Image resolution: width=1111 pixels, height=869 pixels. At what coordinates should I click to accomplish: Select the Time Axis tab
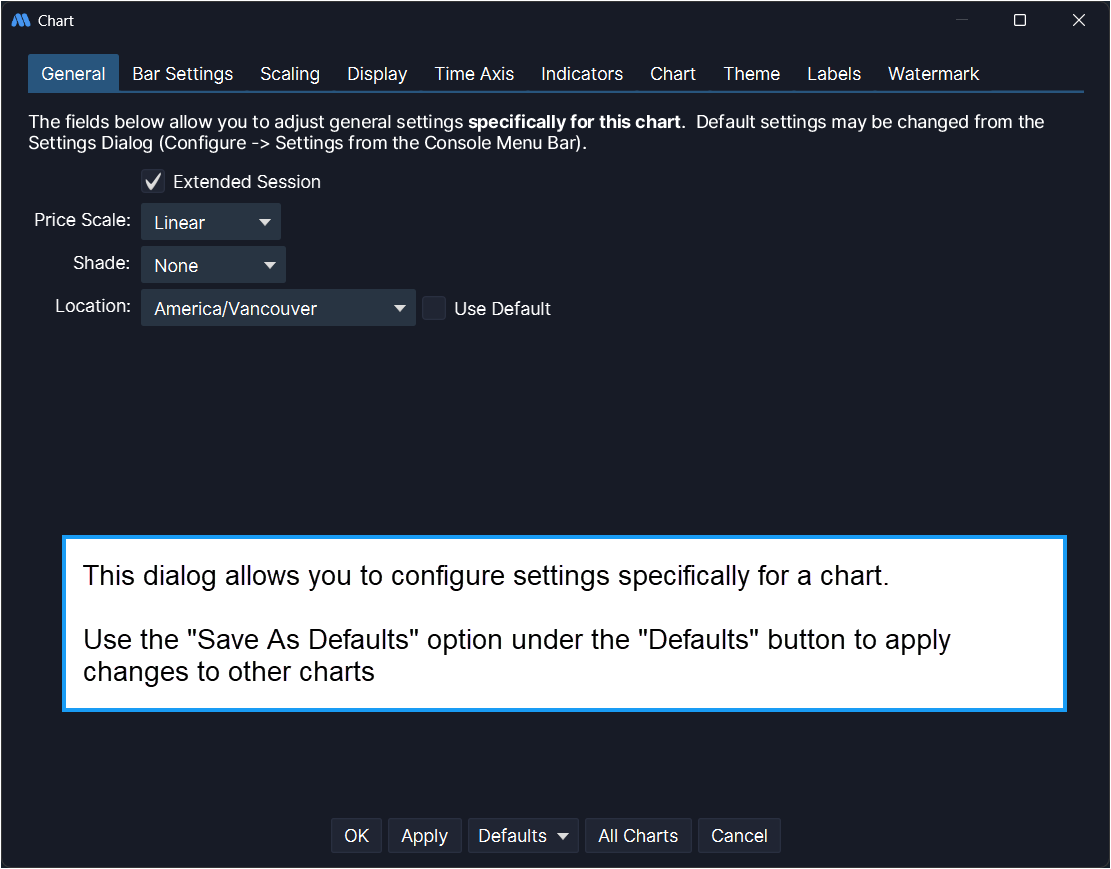pos(474,74)
